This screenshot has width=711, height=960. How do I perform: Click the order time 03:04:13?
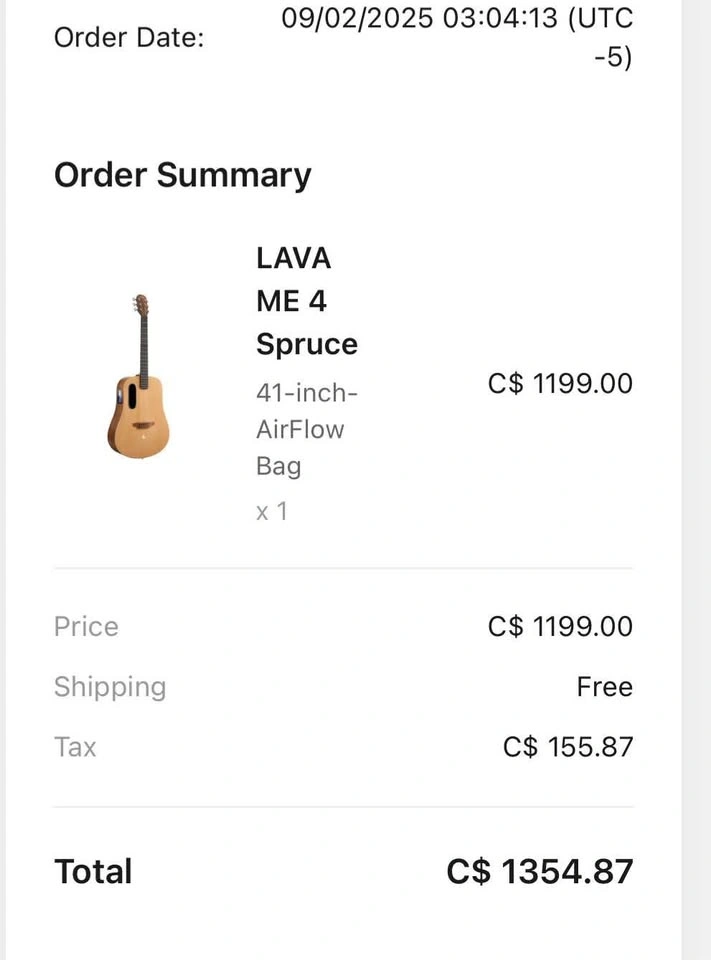[500, 18]
